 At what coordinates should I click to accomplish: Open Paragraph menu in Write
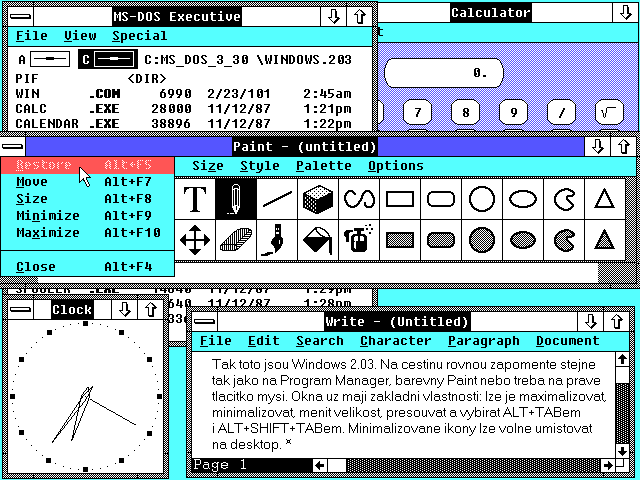tap(484, 341)
